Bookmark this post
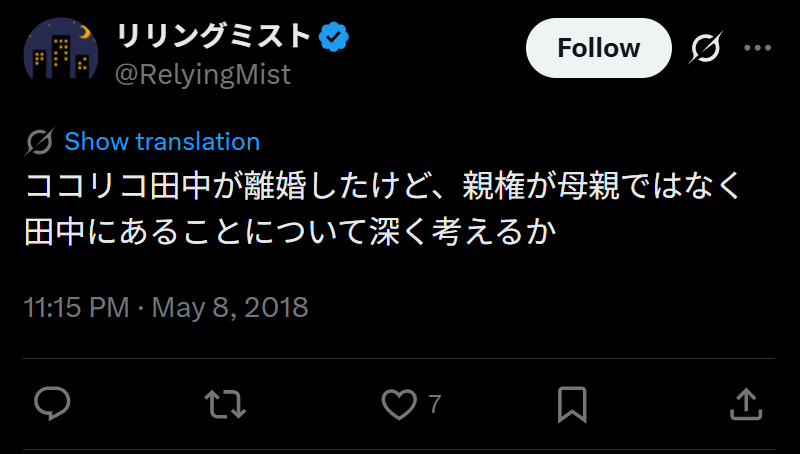 tap(571, 404)
